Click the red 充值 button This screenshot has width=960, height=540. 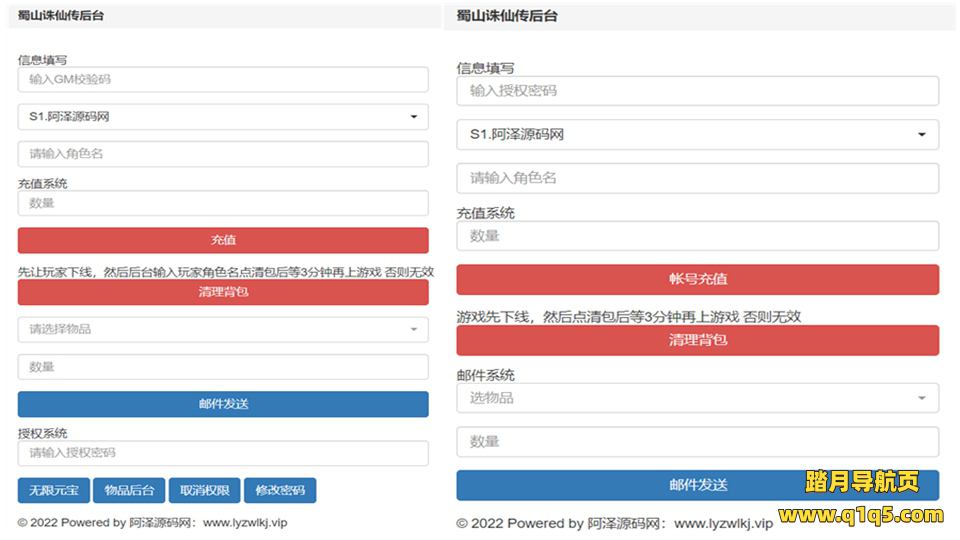point(222,240)
